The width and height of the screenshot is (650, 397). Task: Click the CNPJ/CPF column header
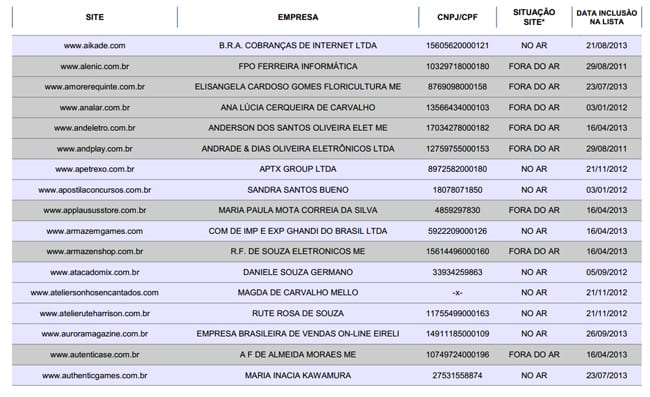coord(457,17)
